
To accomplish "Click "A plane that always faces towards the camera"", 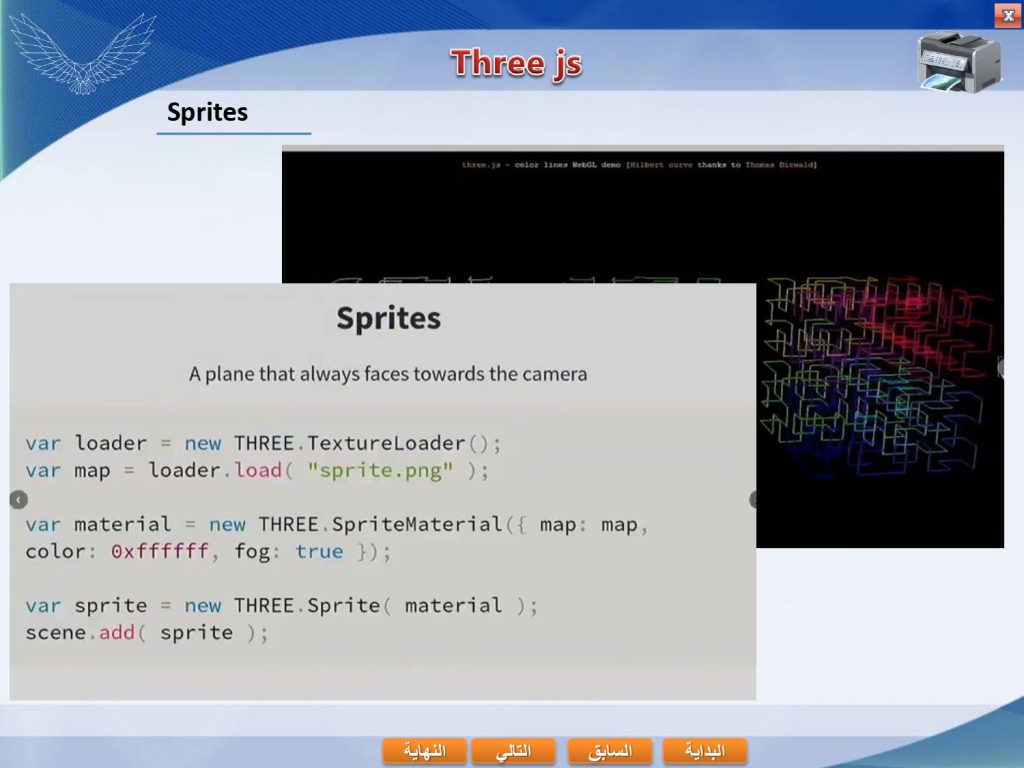I will (x=388, y=374).
